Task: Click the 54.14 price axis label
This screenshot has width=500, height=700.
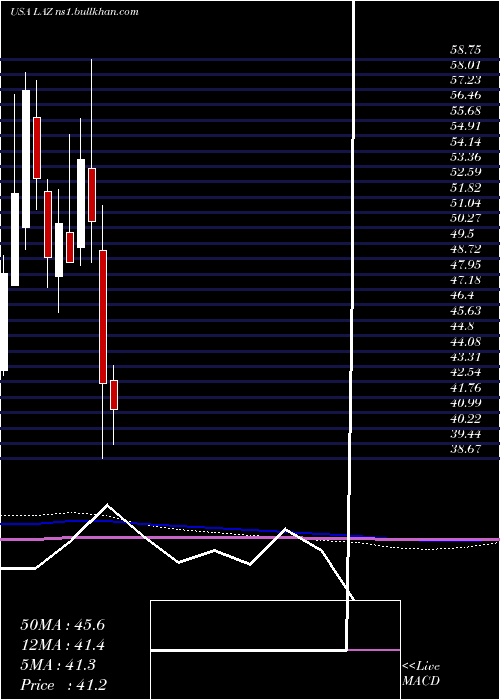Action: tap(465, 142)
